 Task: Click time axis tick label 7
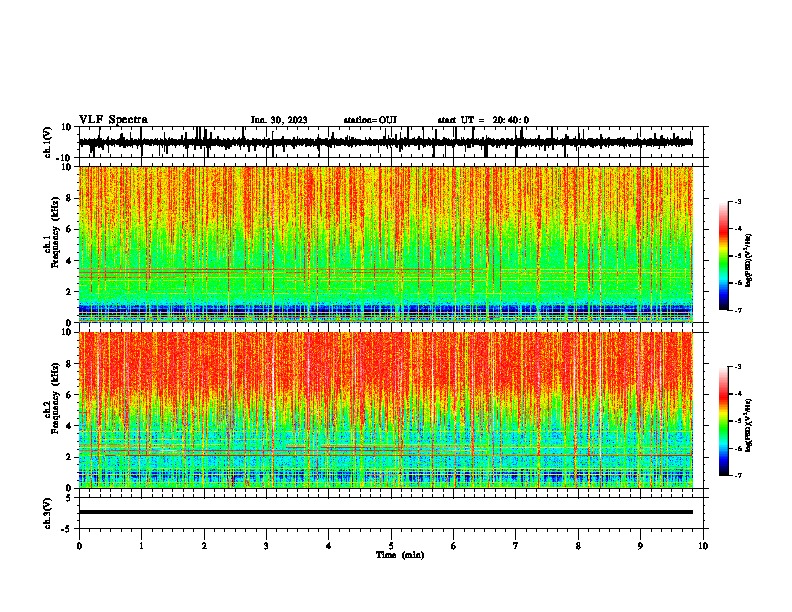point(516,546)
